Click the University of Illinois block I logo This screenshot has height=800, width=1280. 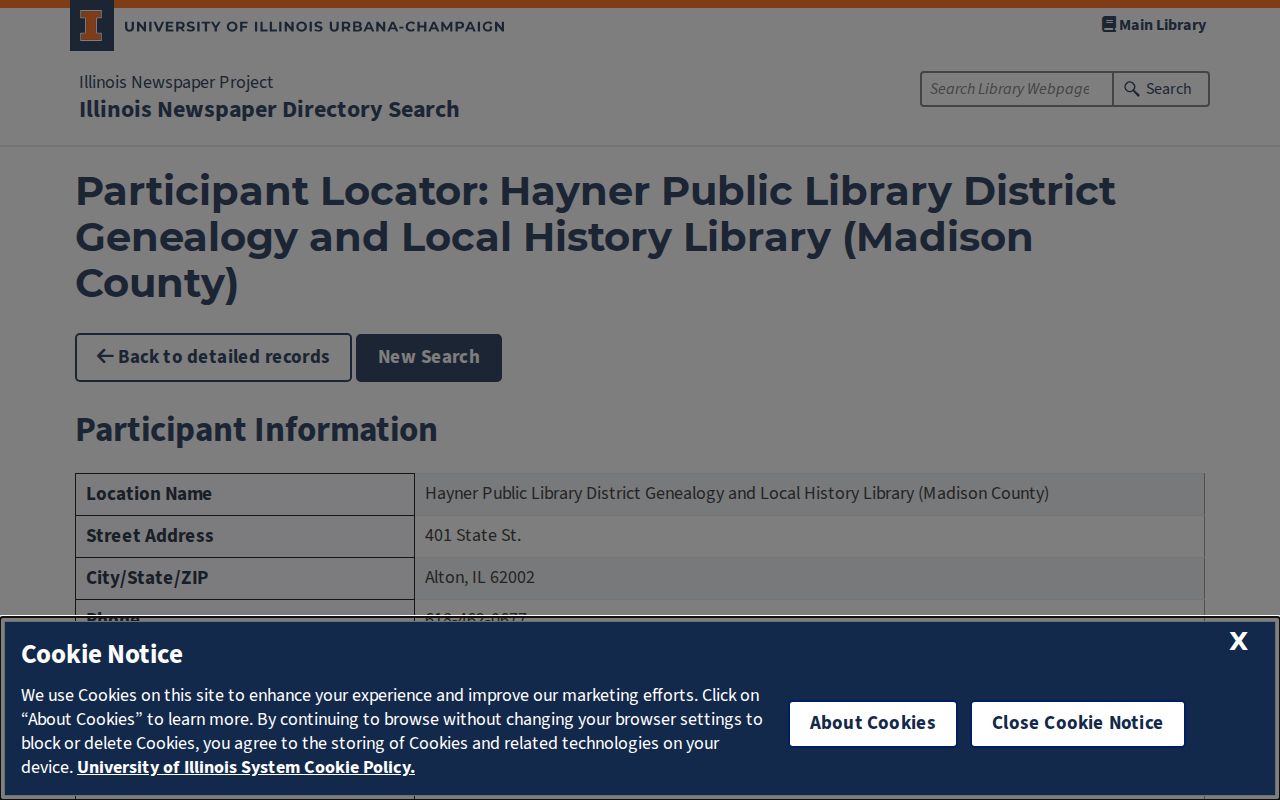pyautogui.click(x=91, y=26)
